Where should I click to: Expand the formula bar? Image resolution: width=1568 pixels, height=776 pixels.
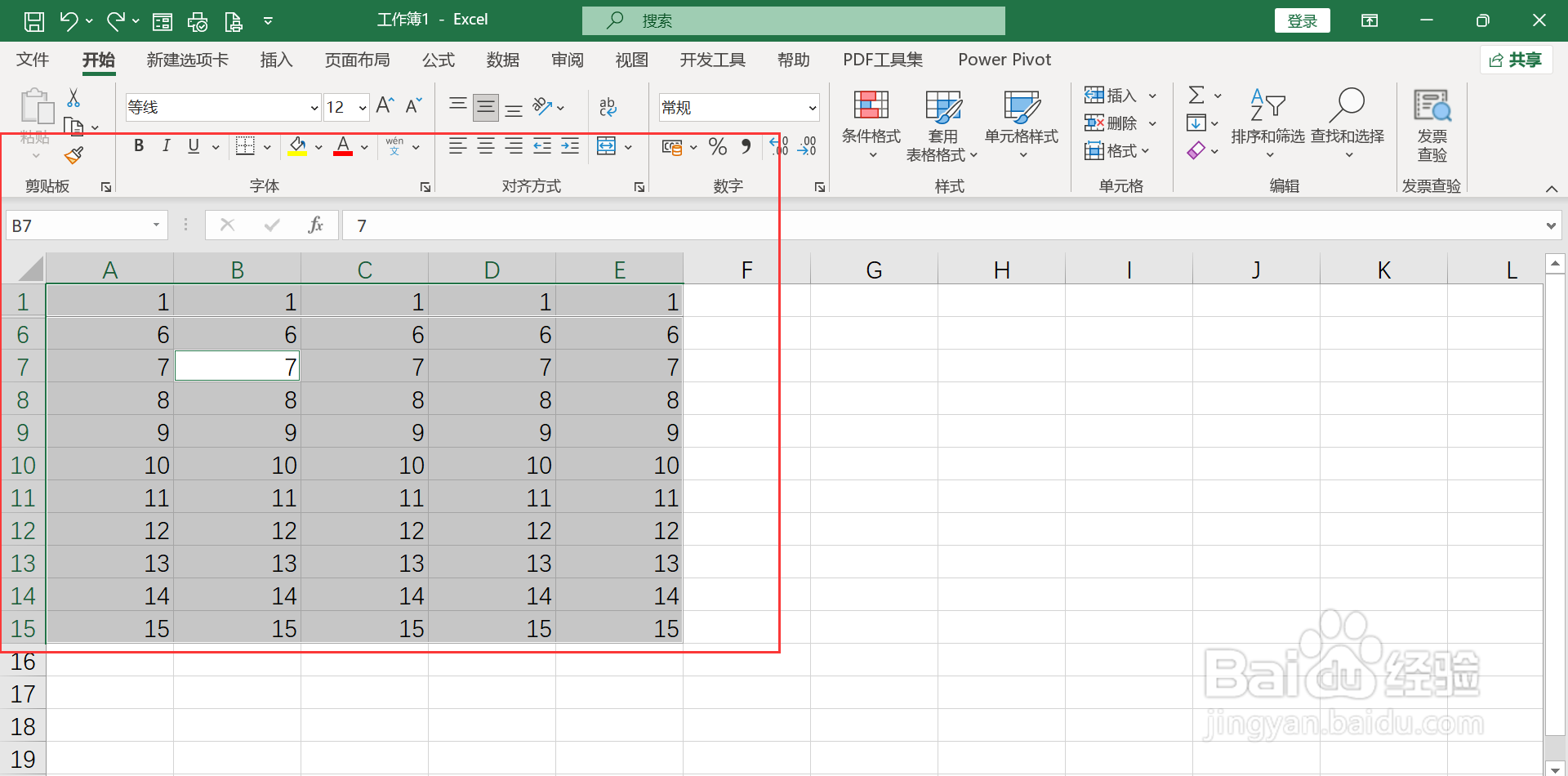click(x=1551, y=226)
